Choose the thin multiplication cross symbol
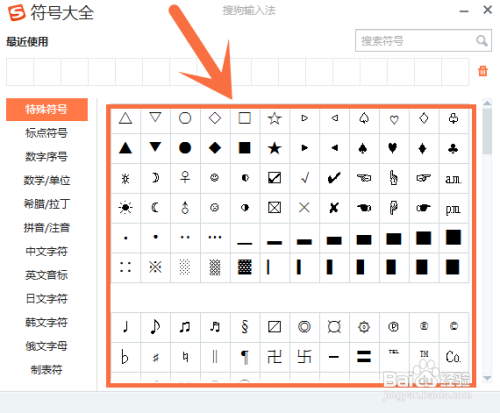The height and width of the screenshot is (413, 500). point(304,208)
